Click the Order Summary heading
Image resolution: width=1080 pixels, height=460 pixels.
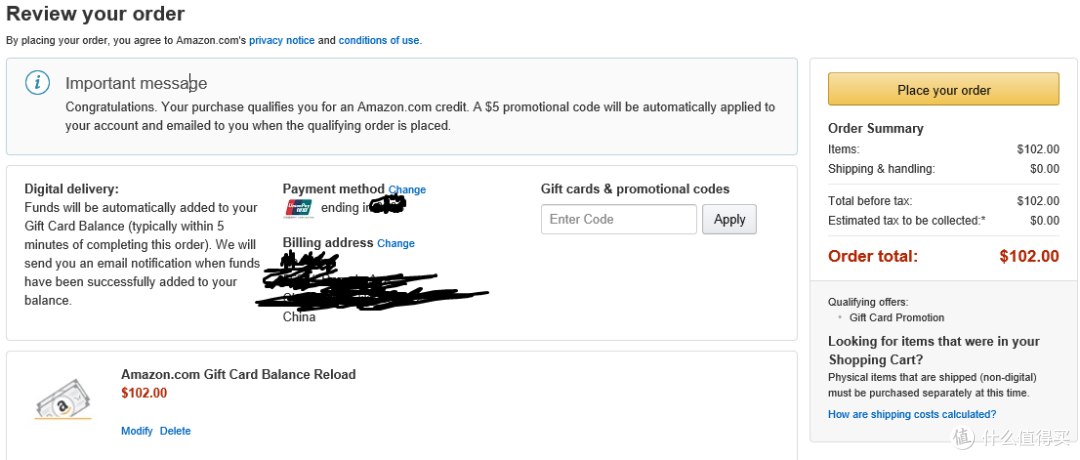(x=875, y=129)
